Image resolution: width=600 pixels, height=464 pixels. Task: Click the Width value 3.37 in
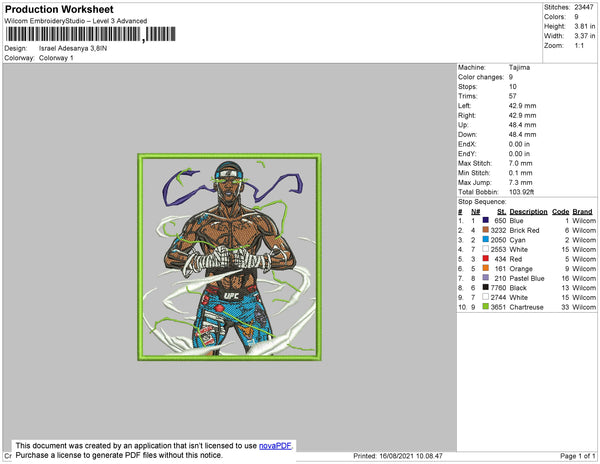pyautogui.click(x=584, y=36)
